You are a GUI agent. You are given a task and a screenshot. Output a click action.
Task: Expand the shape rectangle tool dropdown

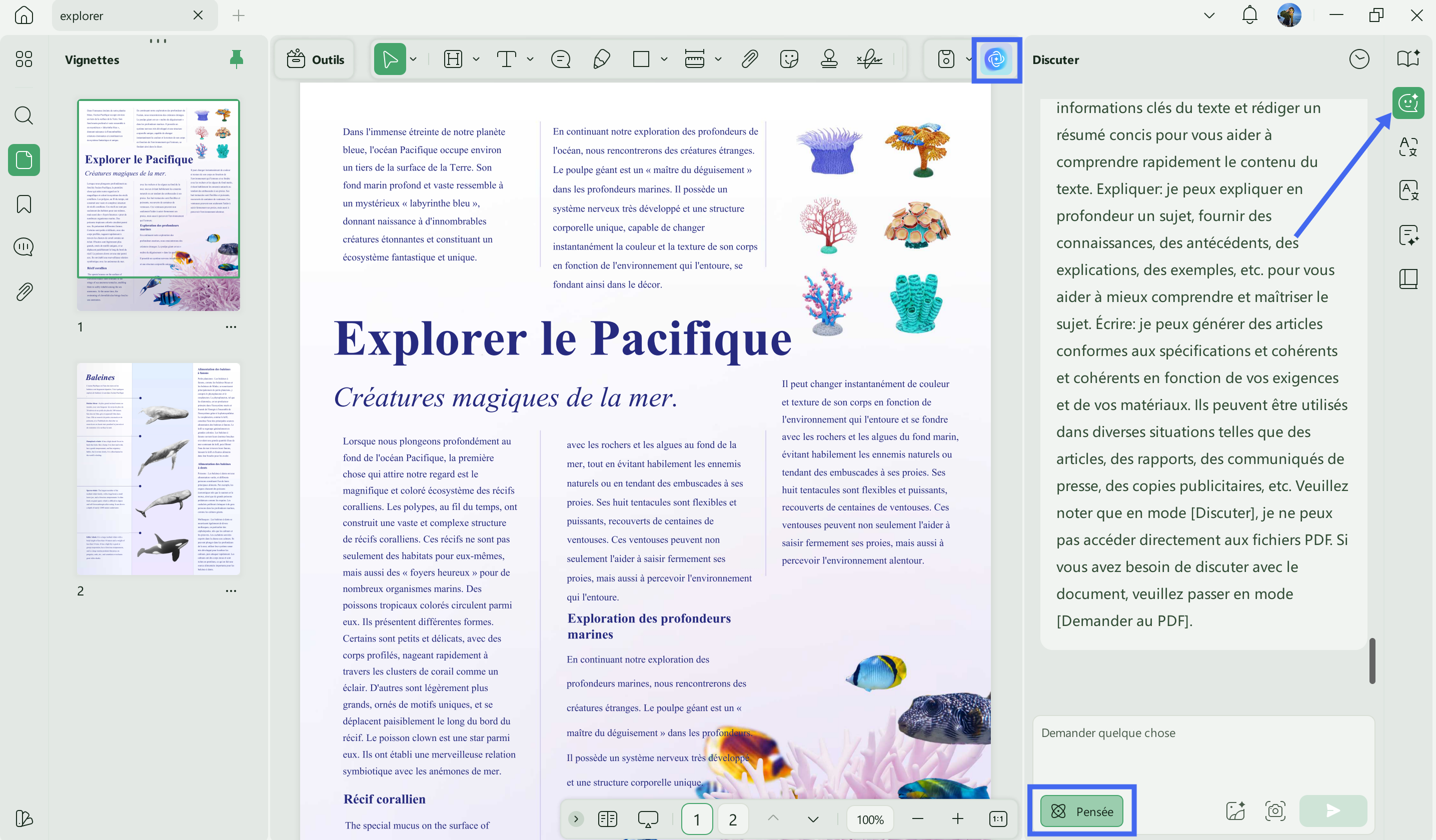coord(664,59)
